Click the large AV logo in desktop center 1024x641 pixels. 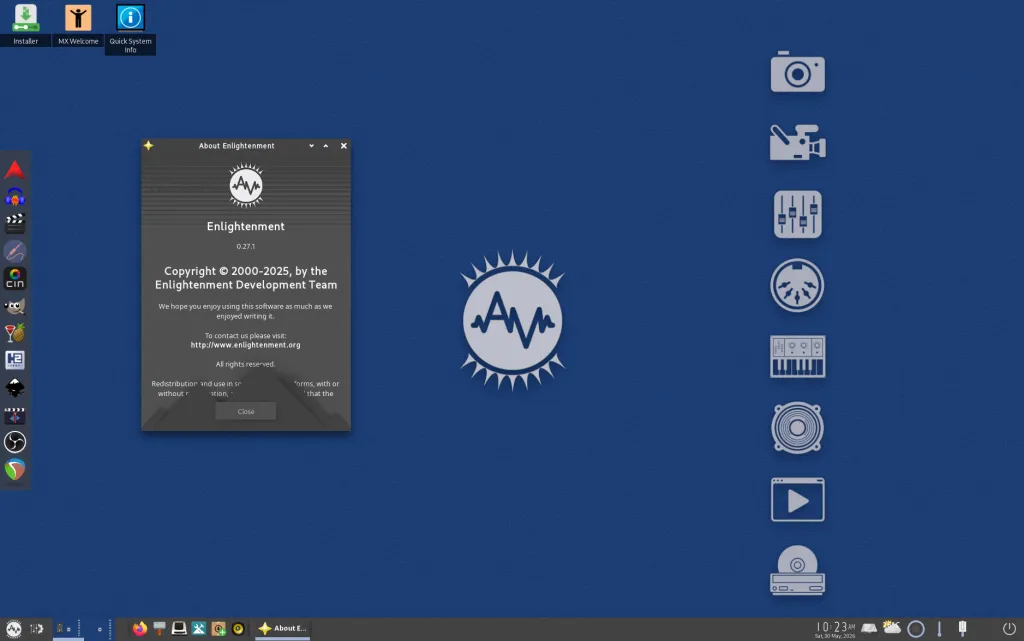pyautogui.click(x=513, y=320)
